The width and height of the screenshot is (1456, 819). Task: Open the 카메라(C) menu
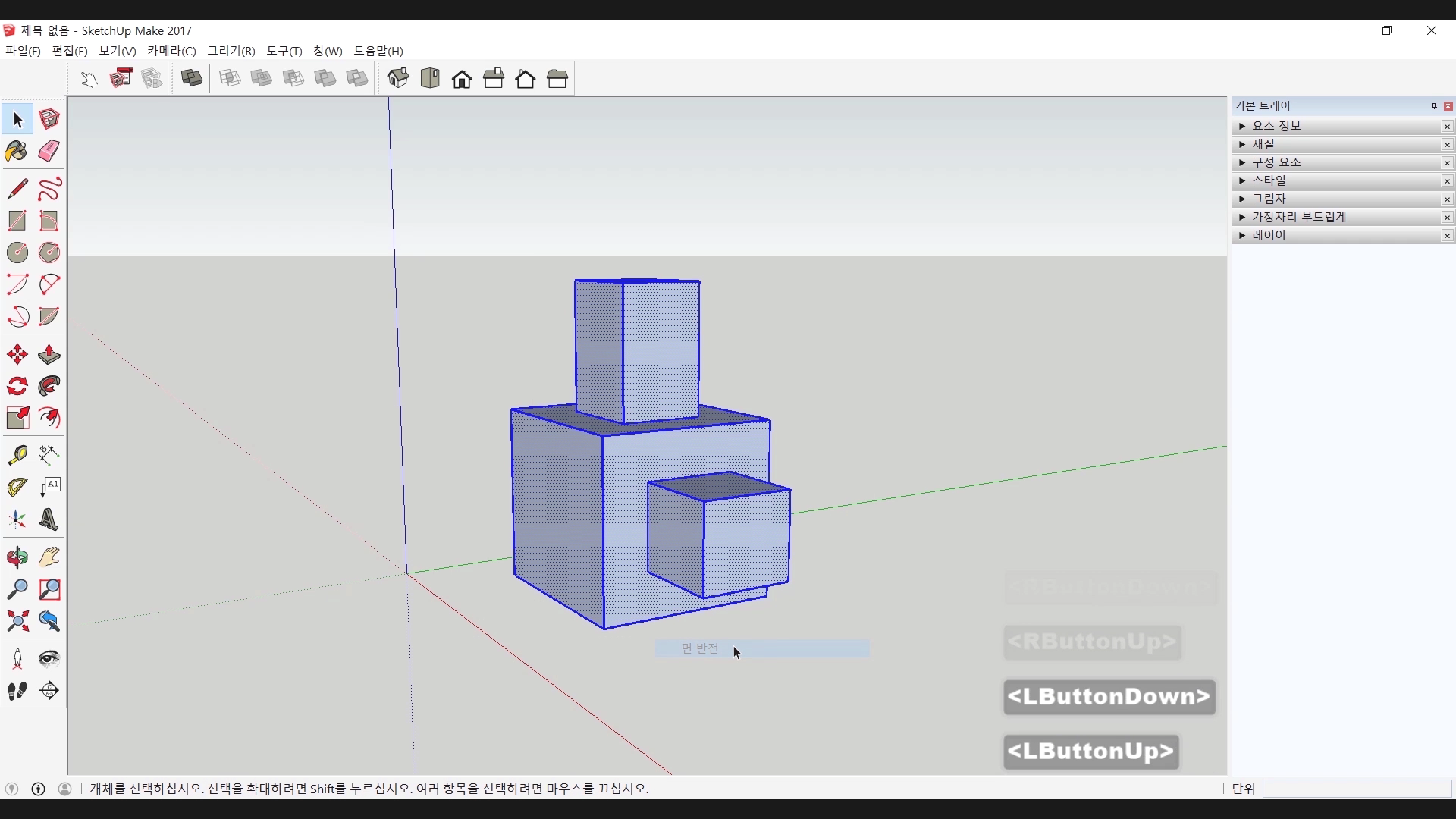(x=171, y=51)
